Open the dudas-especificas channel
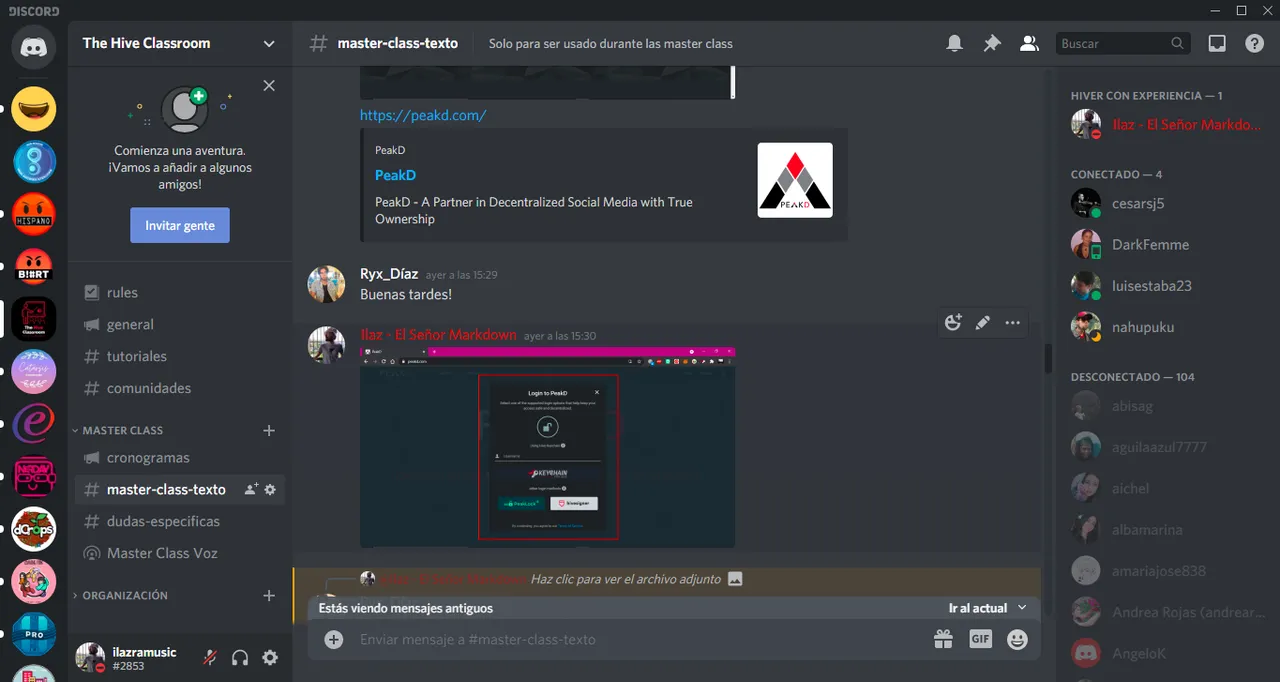The height and width of the screenshot is (682, 1280). pyautogui.click(x=180, y=521)
